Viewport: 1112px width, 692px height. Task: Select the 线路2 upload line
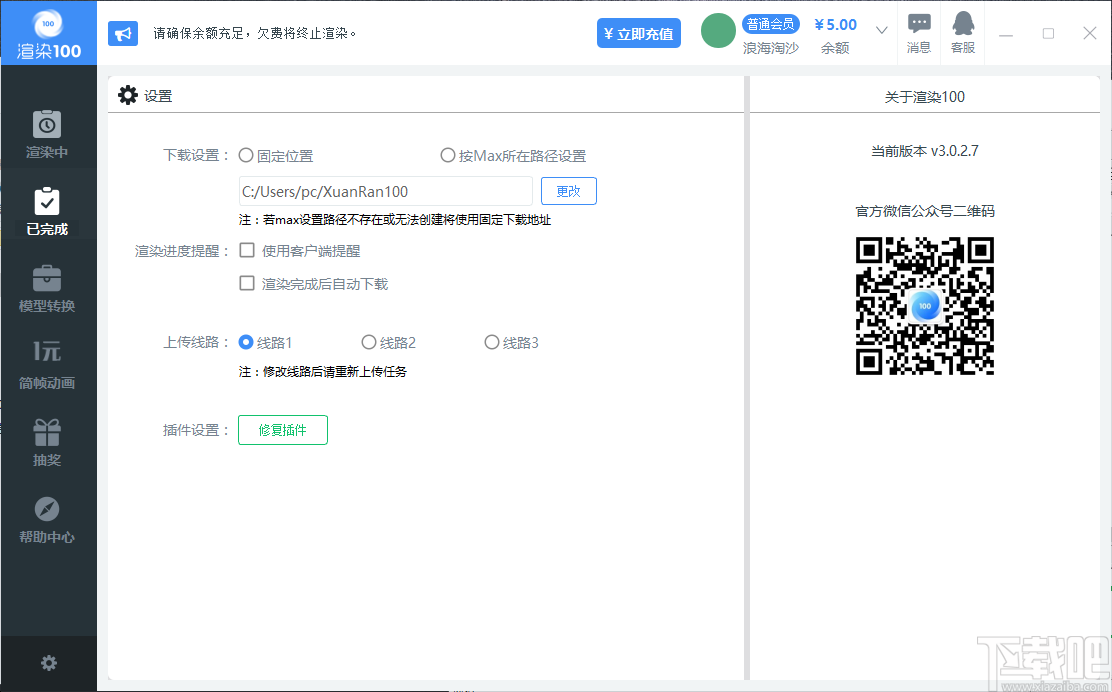[x=369, y=341]
